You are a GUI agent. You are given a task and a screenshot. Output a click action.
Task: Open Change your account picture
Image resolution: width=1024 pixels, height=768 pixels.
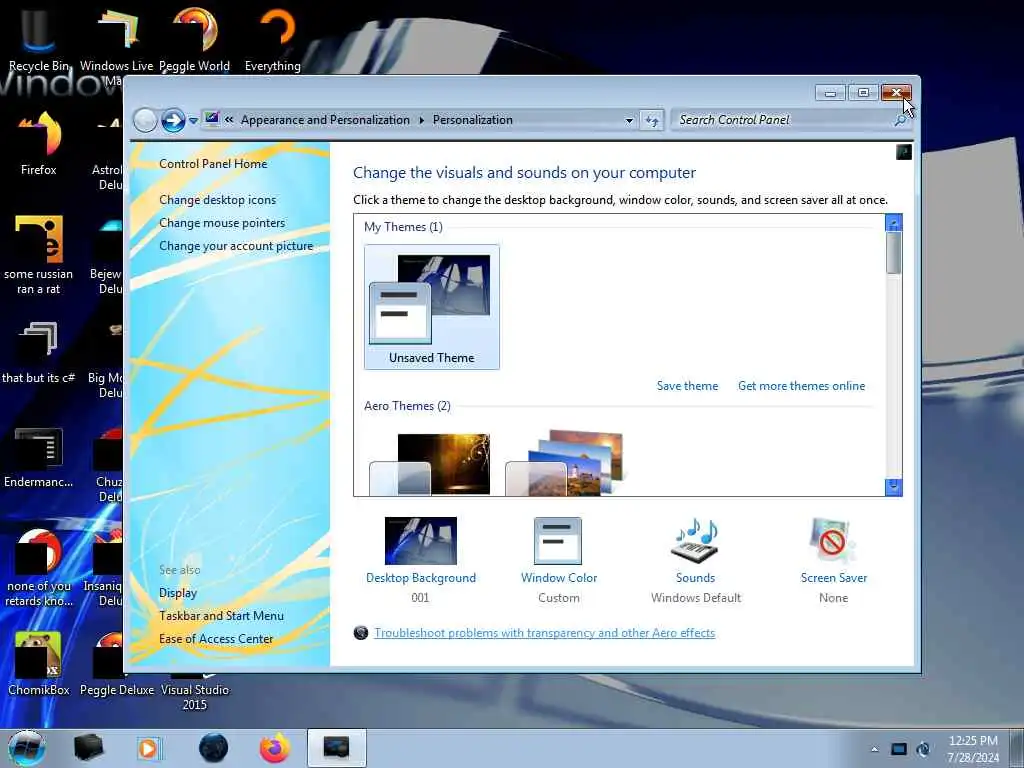pyautogui.click(x=236, y=246)
